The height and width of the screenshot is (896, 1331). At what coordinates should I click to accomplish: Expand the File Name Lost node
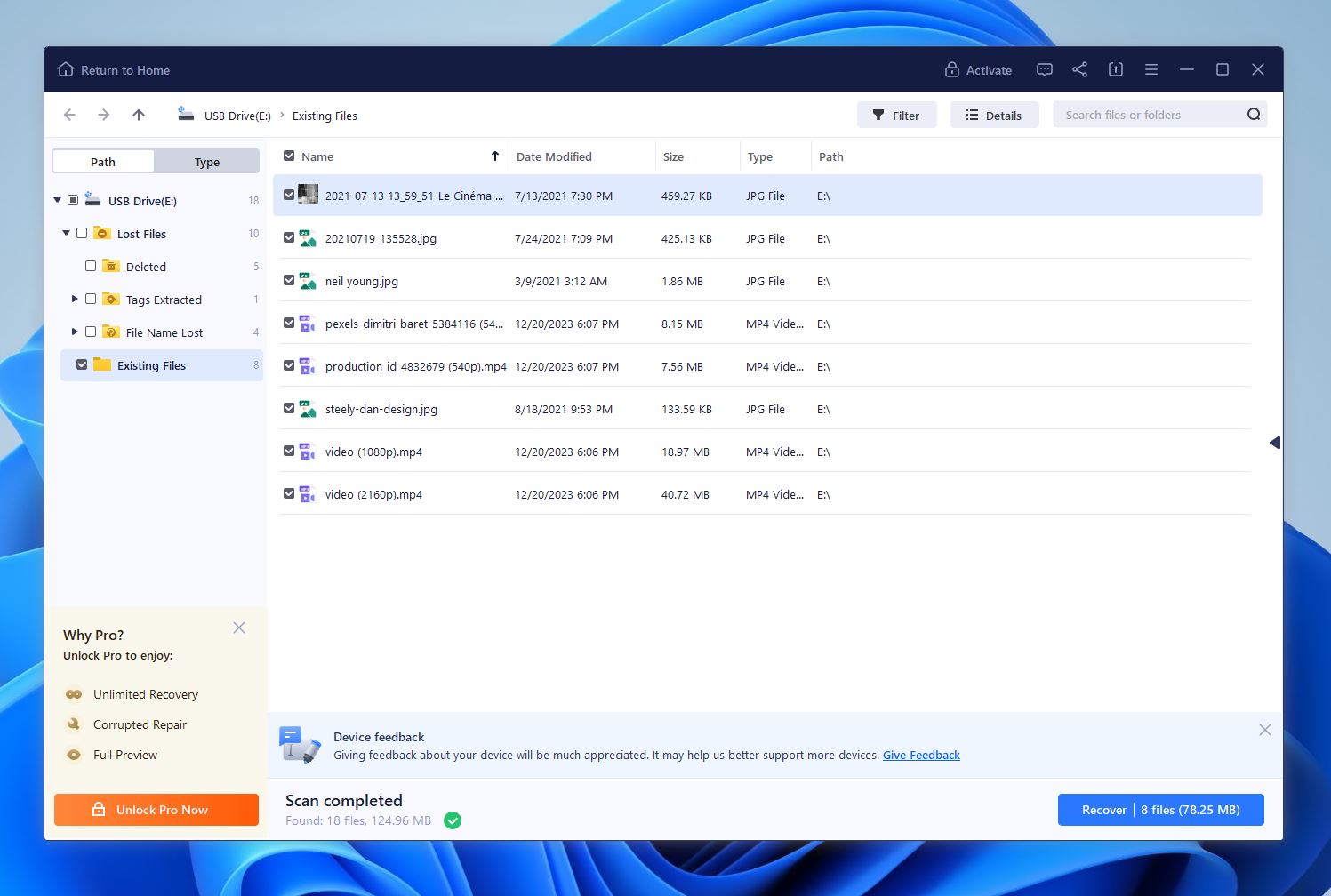click(75, 332)
